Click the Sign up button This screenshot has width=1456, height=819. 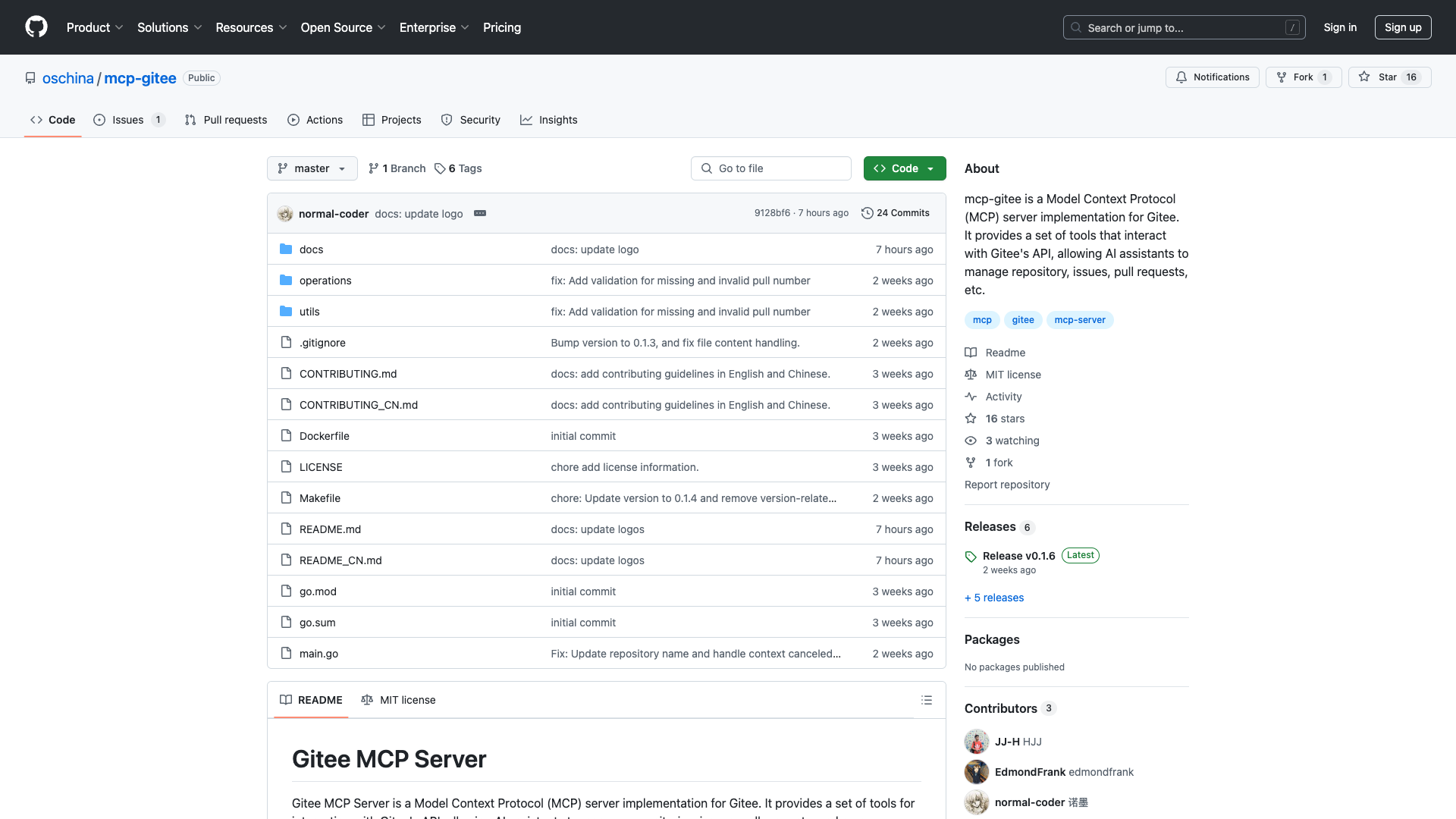point(1402,27)
